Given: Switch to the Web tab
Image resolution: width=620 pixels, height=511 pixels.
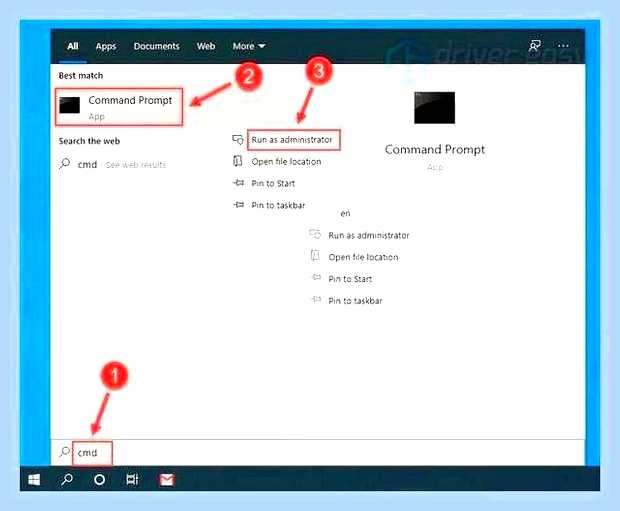Looking at the screenshot, I should pos(206,46).
